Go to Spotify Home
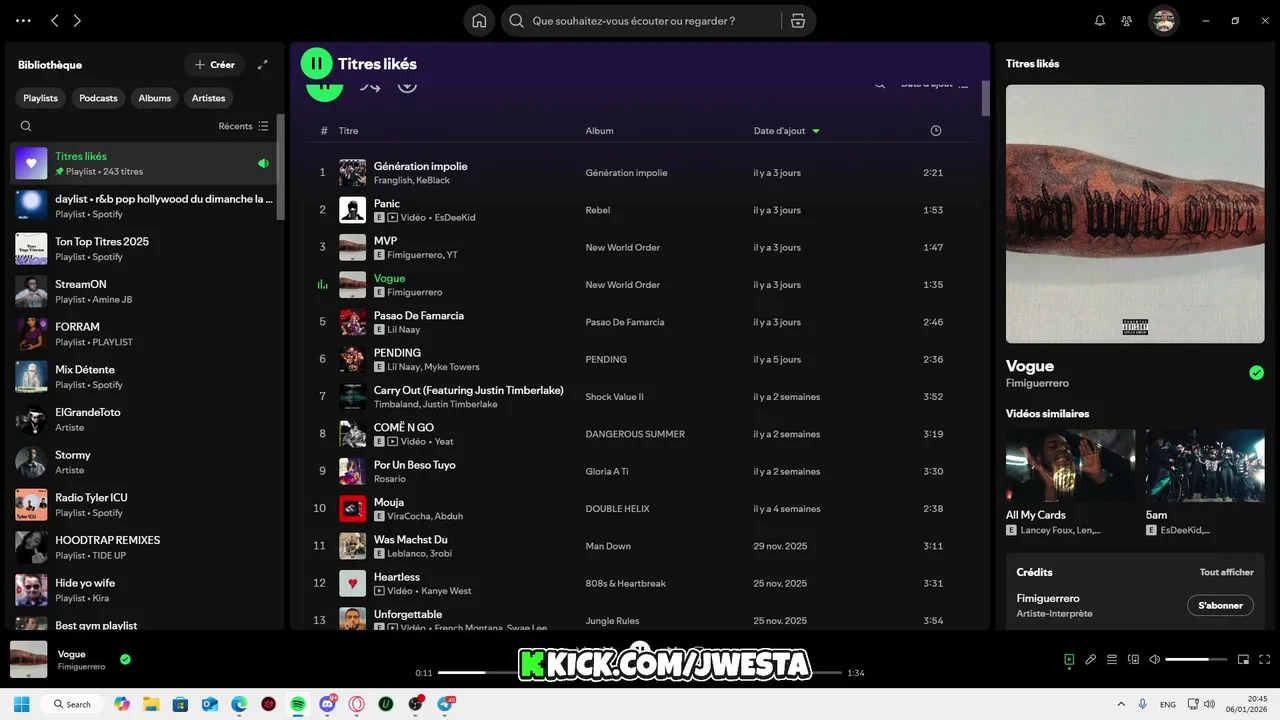 [479, 21]
